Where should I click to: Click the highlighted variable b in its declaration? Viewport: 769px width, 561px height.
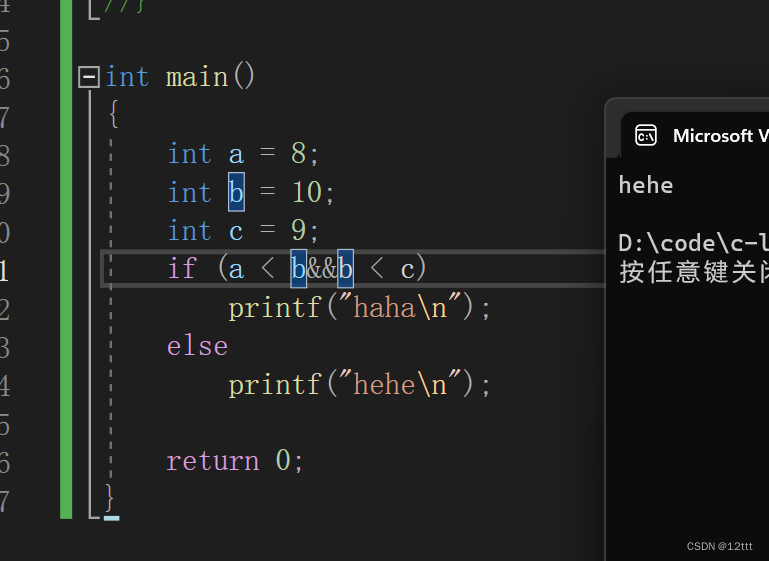click(x=236, y=192)
